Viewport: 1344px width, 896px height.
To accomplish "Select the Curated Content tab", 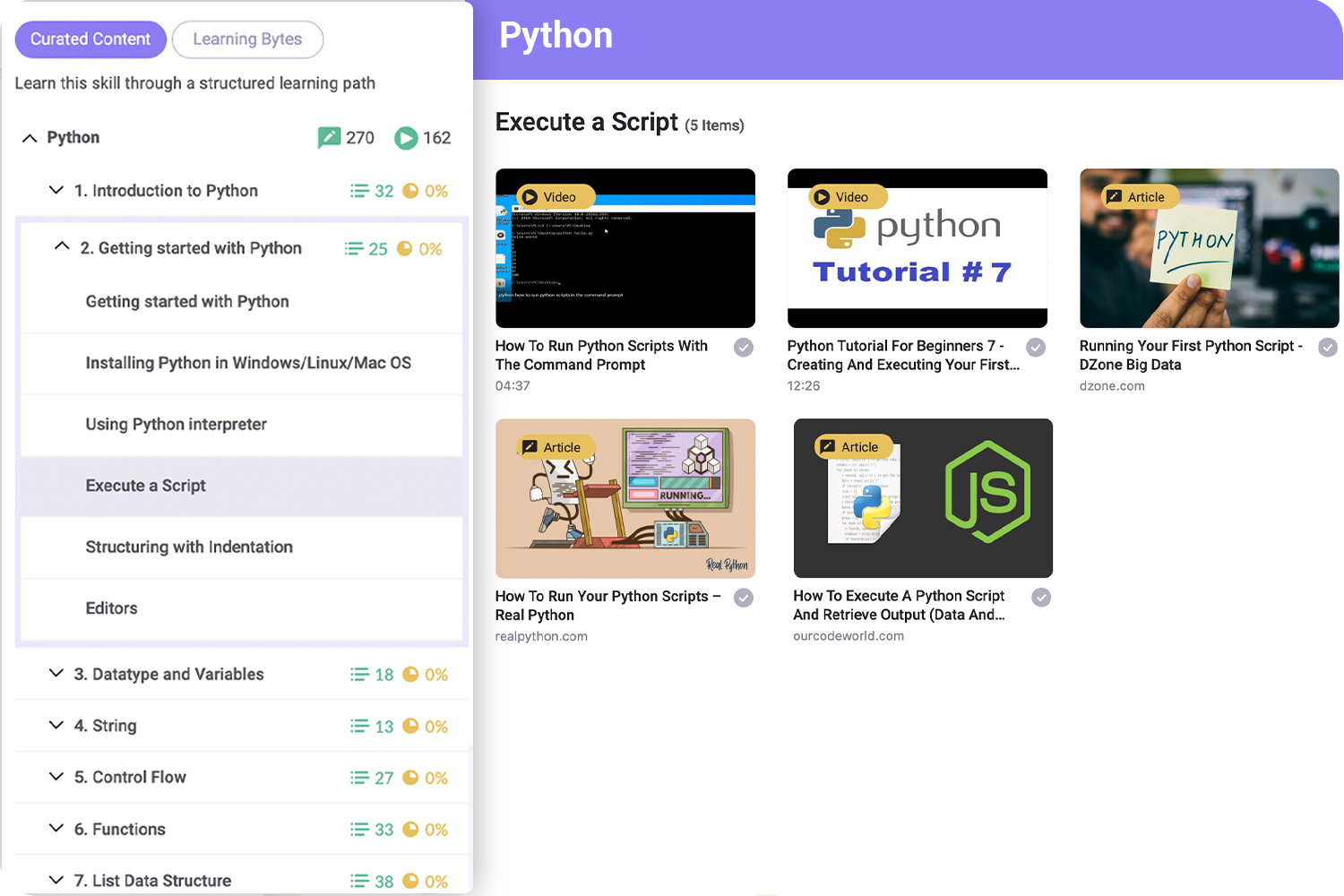I will (x=90, y=39).
